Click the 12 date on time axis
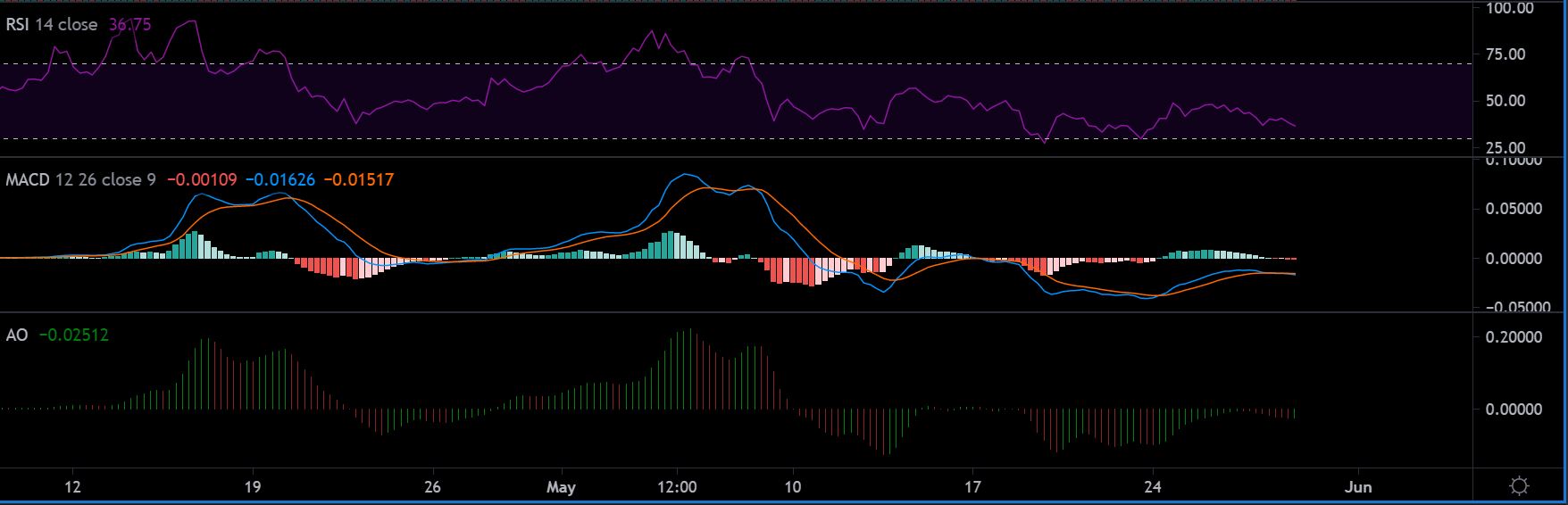 [73, 487]
